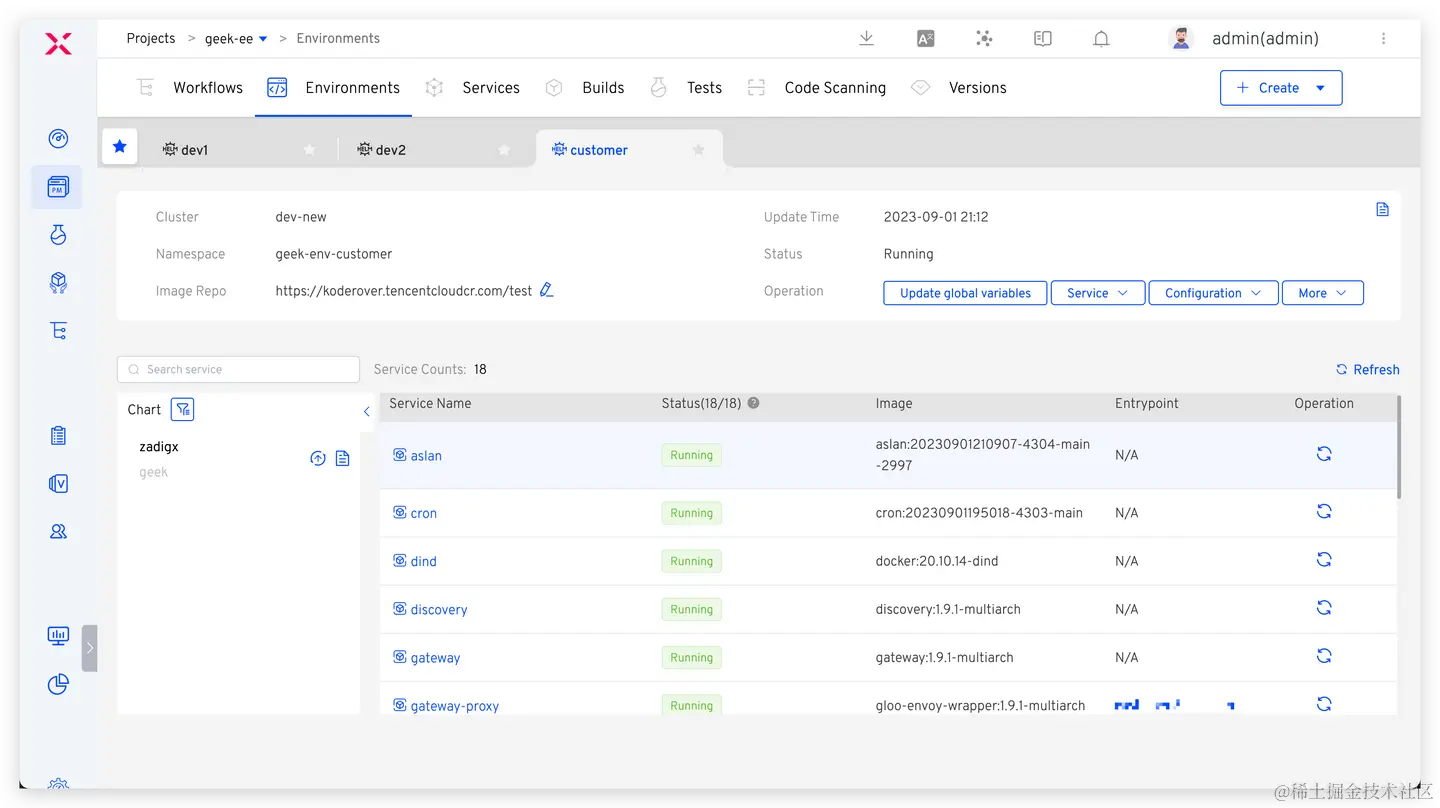Edit the Image Repo pencil icon
The width and height of the screenshot is (1440, 808).
coord(546,290)
